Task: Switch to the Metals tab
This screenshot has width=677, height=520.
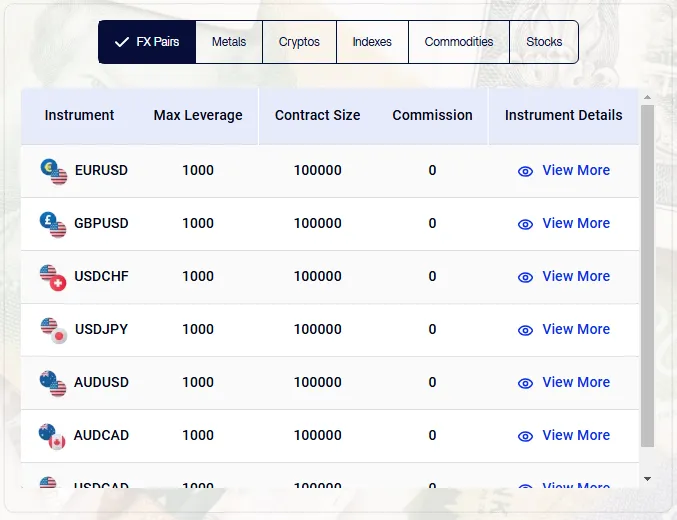Action: 229,42
